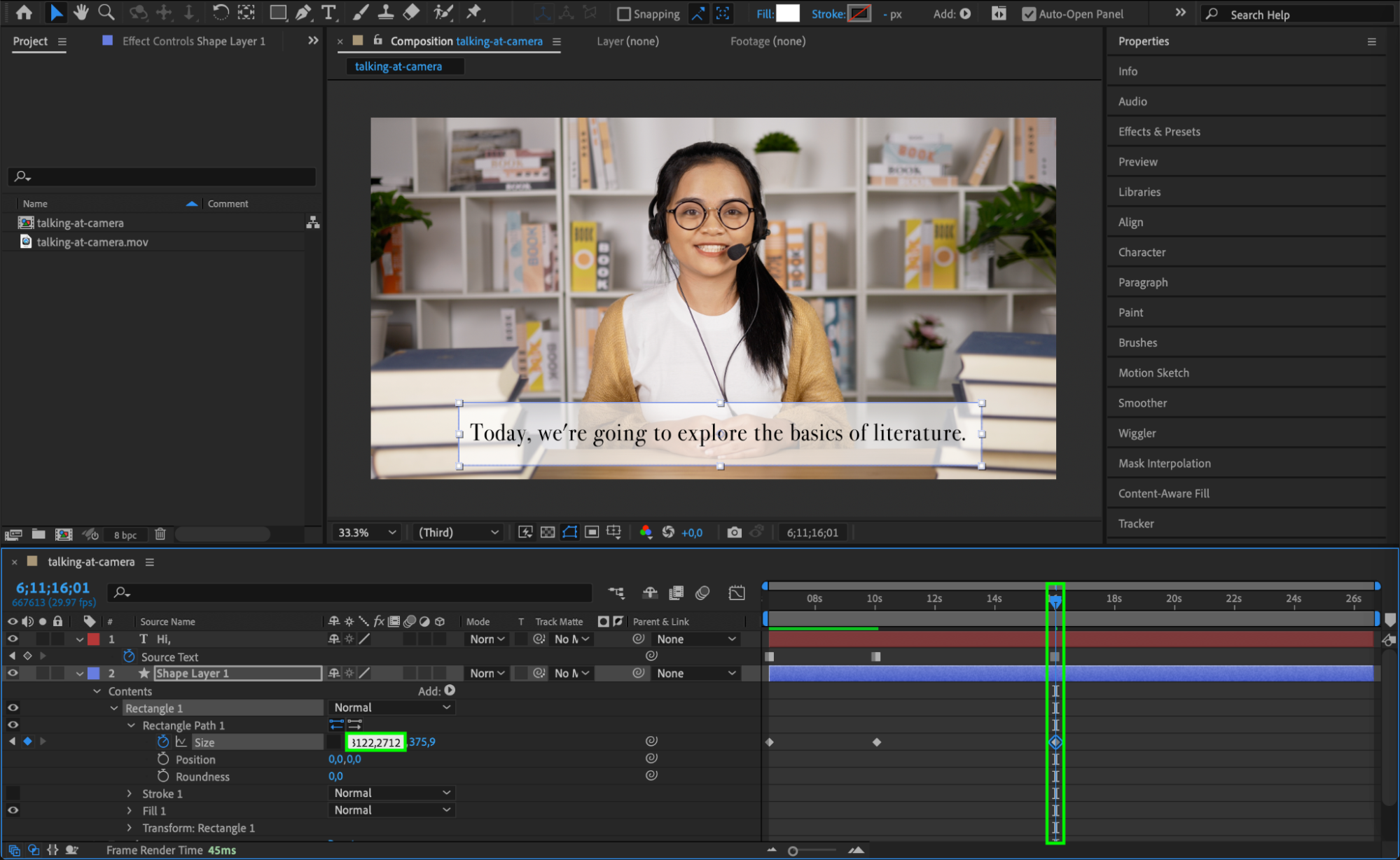Take snapshot with camera icon
The image size is (1400, 860).
[733, 532]
